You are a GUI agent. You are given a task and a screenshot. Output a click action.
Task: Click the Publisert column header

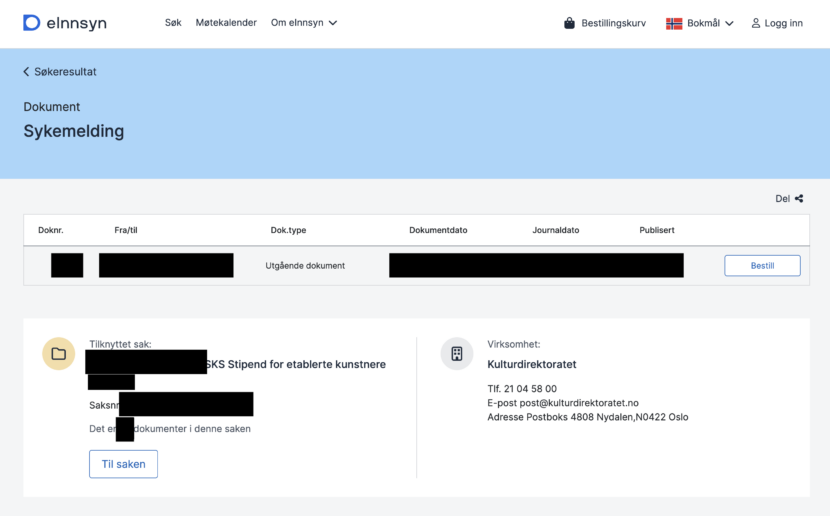(x=657, y=230)
